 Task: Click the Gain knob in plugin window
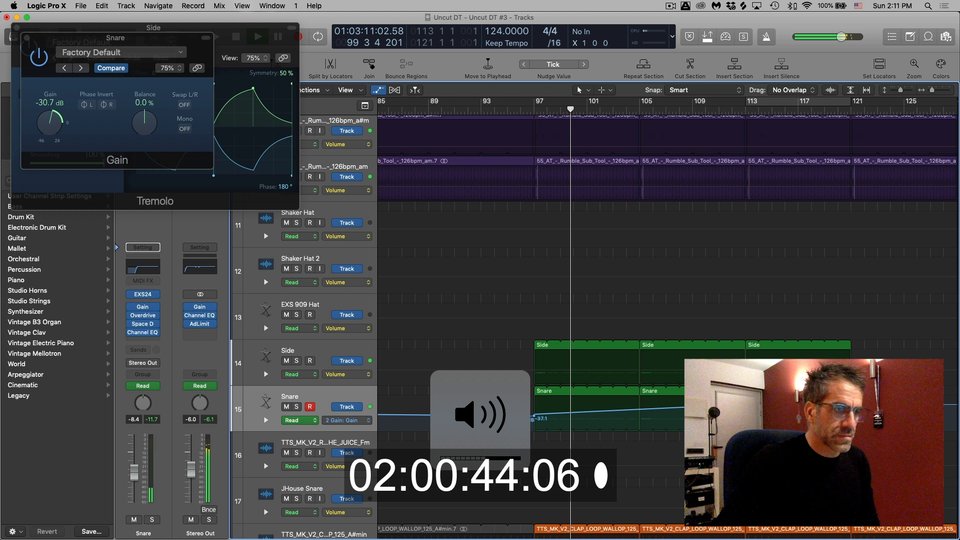(50, 122)
